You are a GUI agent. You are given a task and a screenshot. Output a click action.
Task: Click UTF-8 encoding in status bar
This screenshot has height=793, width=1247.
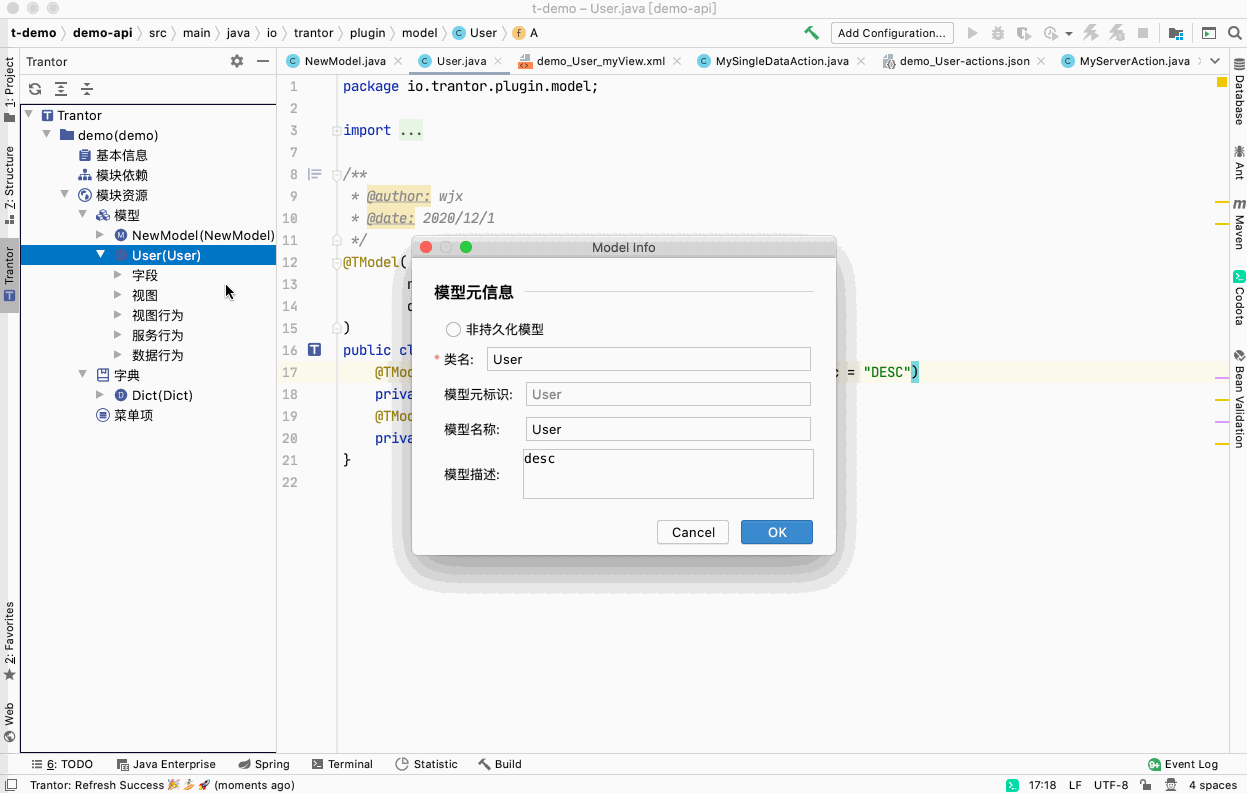[x=1111, y=785]
